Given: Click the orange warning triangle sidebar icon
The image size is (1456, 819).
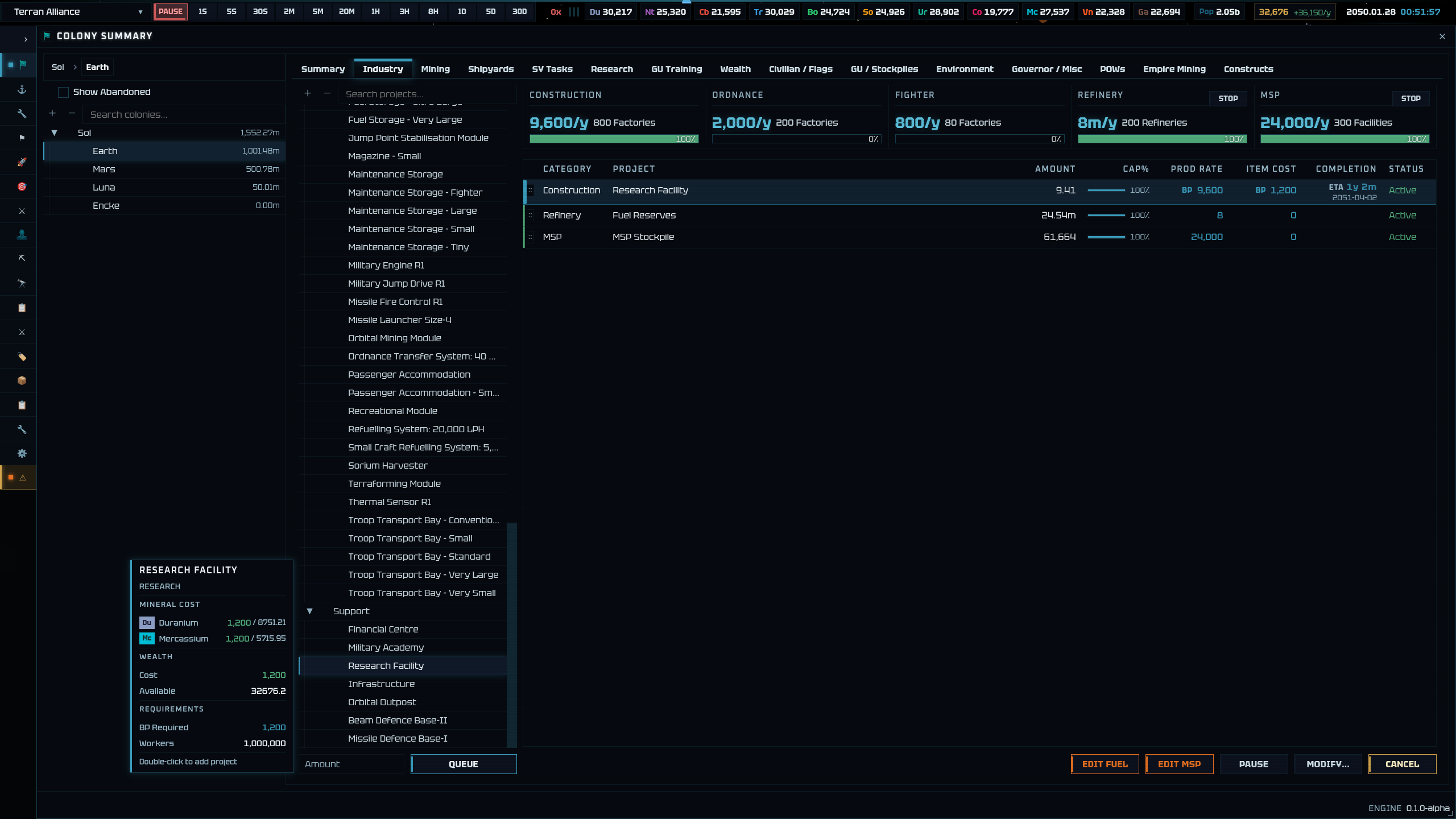Looking at the screenshot, I should pyautogui.click(x=23, y=478).
